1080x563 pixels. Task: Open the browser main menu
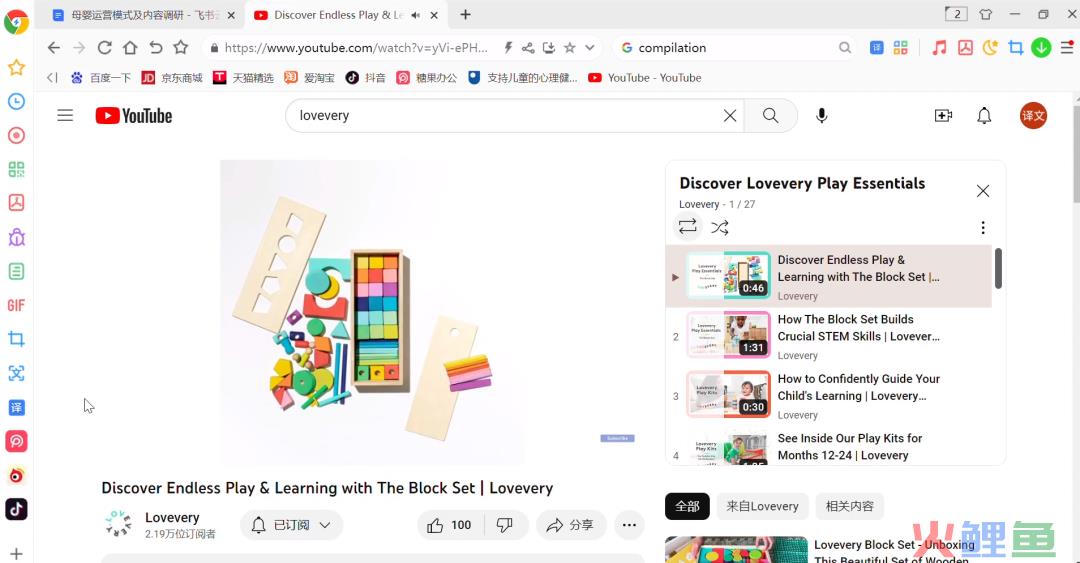click(1067, 48)
